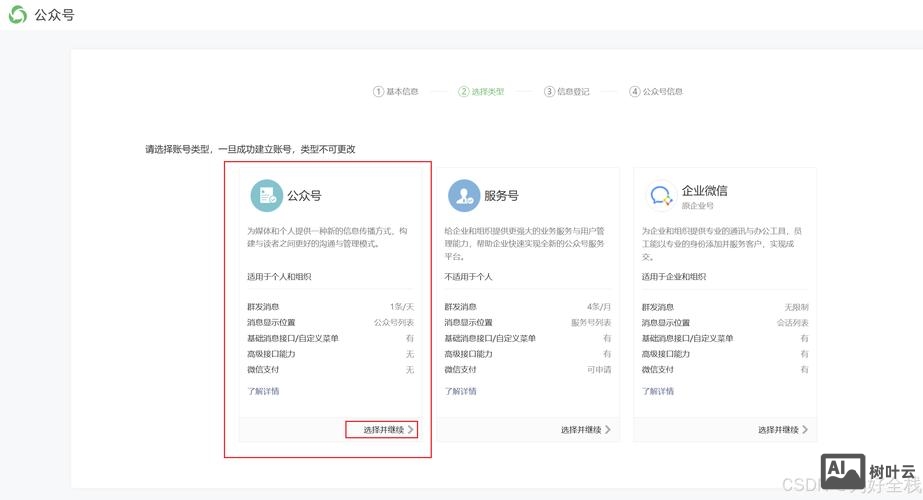Click 选择并继续 in the 企业微信 card

click(783, 430)
